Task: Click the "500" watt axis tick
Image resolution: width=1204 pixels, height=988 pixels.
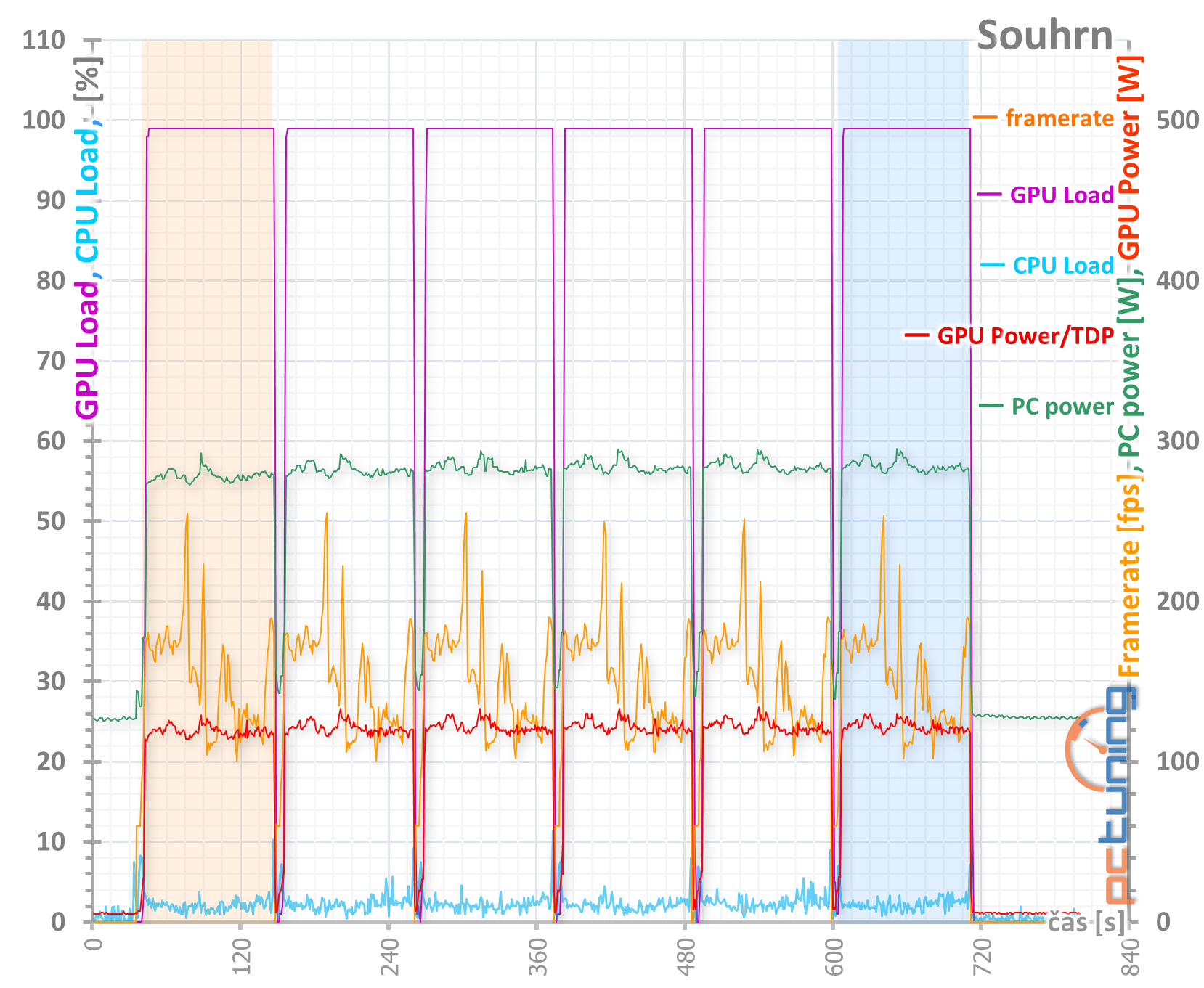Action: 1177,120
